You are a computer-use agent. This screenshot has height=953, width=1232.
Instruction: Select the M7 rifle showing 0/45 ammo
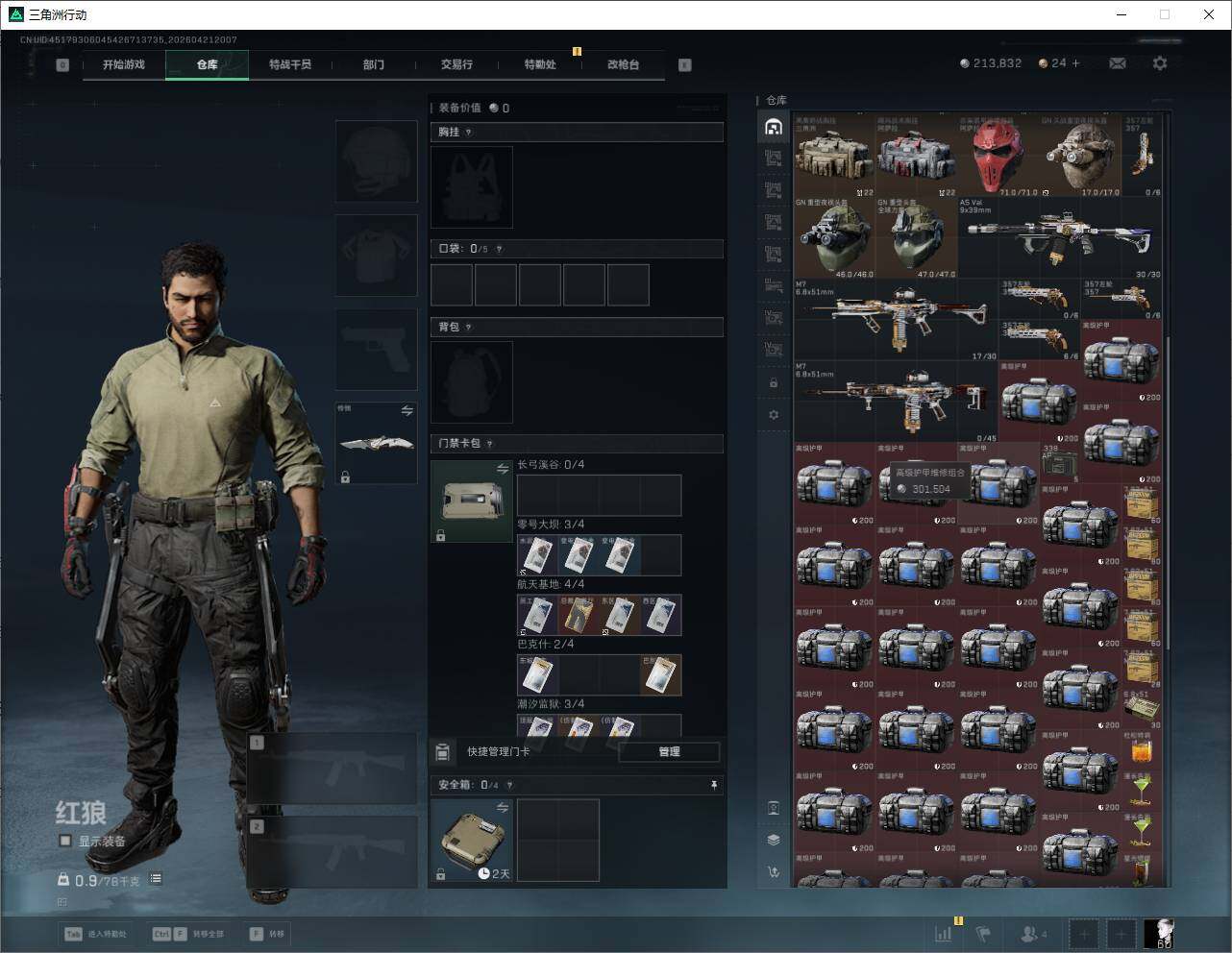pos(897,403)
